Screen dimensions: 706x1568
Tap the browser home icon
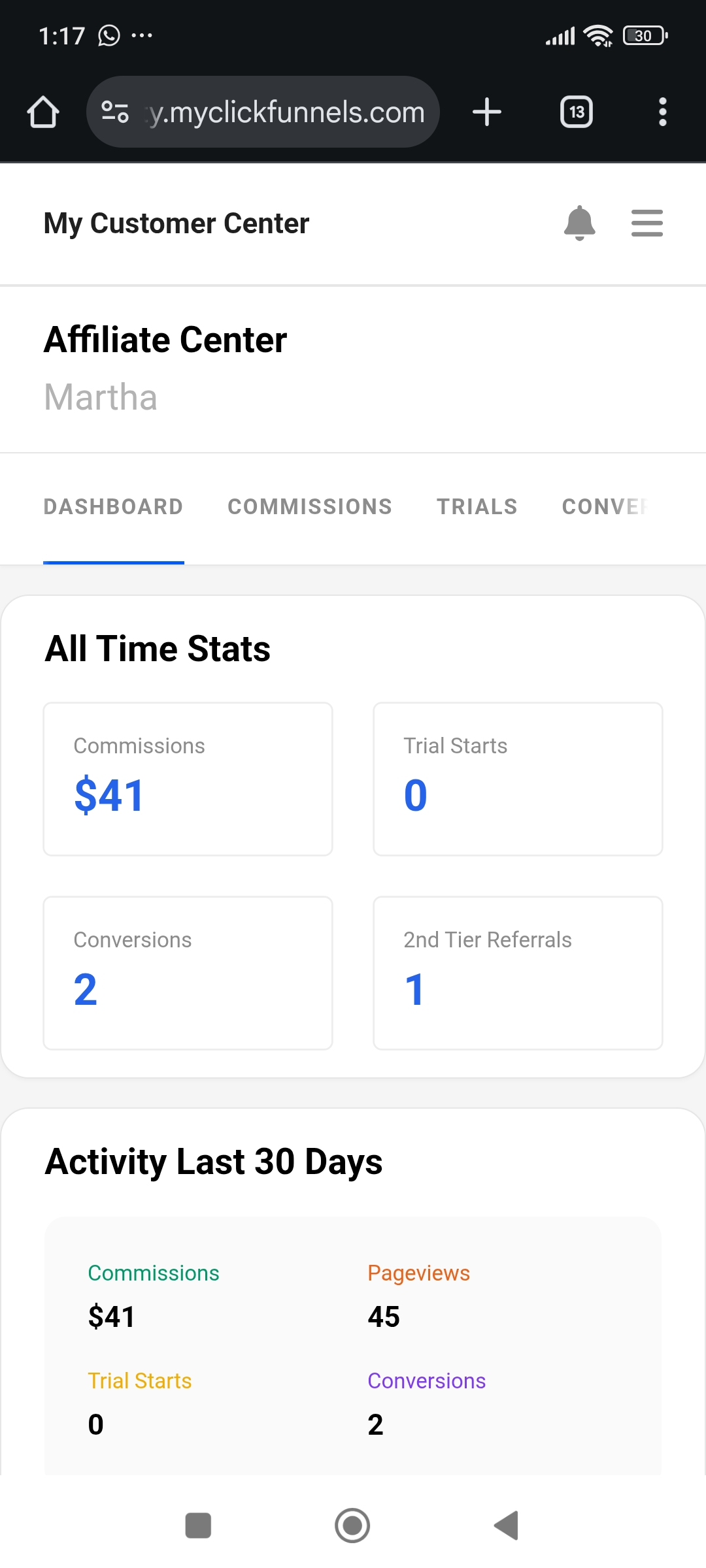pyautogui.click(x=43, y=112)
